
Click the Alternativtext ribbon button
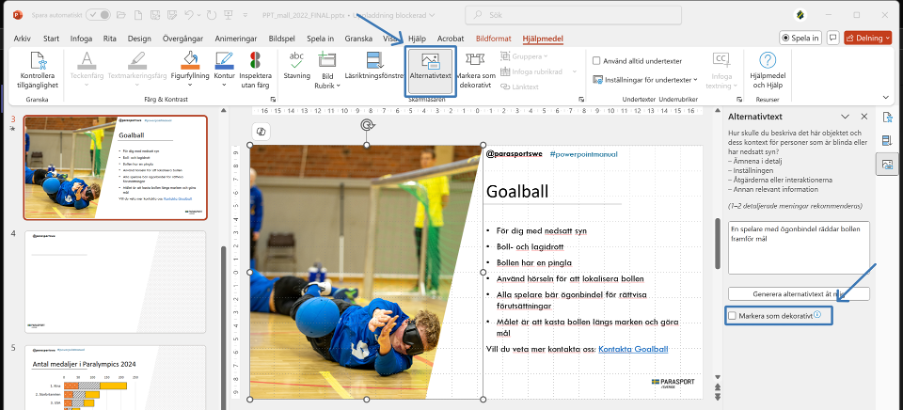pos(430,71)
